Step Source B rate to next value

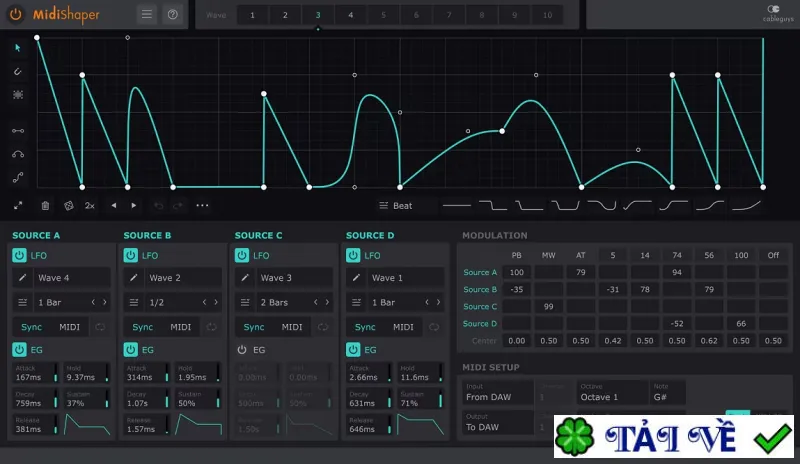tap(216, 302)
